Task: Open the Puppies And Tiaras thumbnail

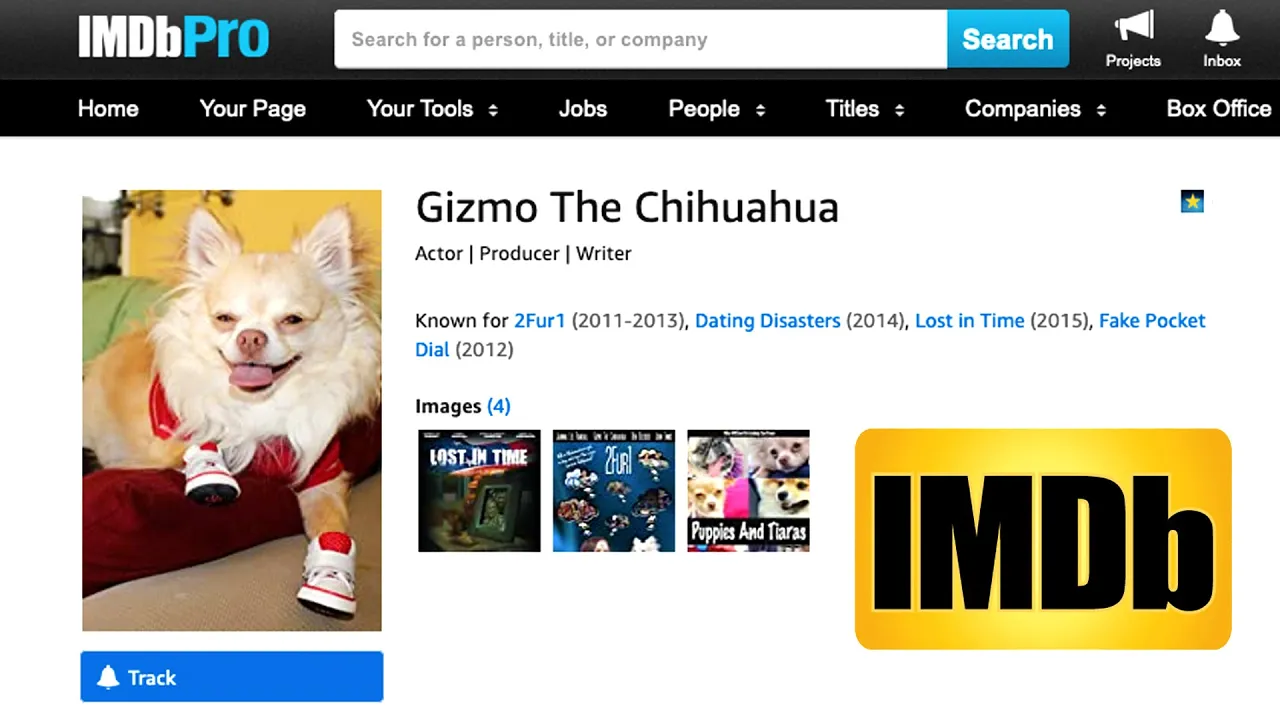Action: tap(748, 491)
